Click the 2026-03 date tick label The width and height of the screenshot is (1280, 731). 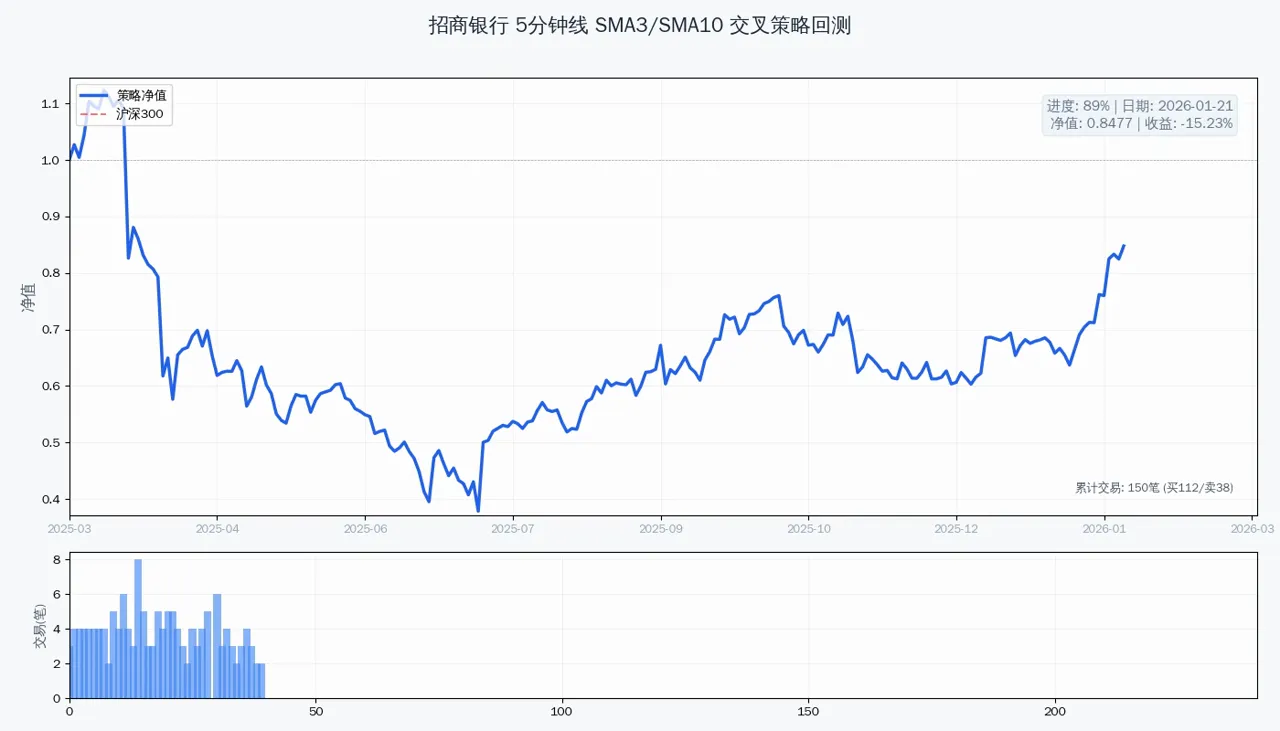tap(1252, 528)
